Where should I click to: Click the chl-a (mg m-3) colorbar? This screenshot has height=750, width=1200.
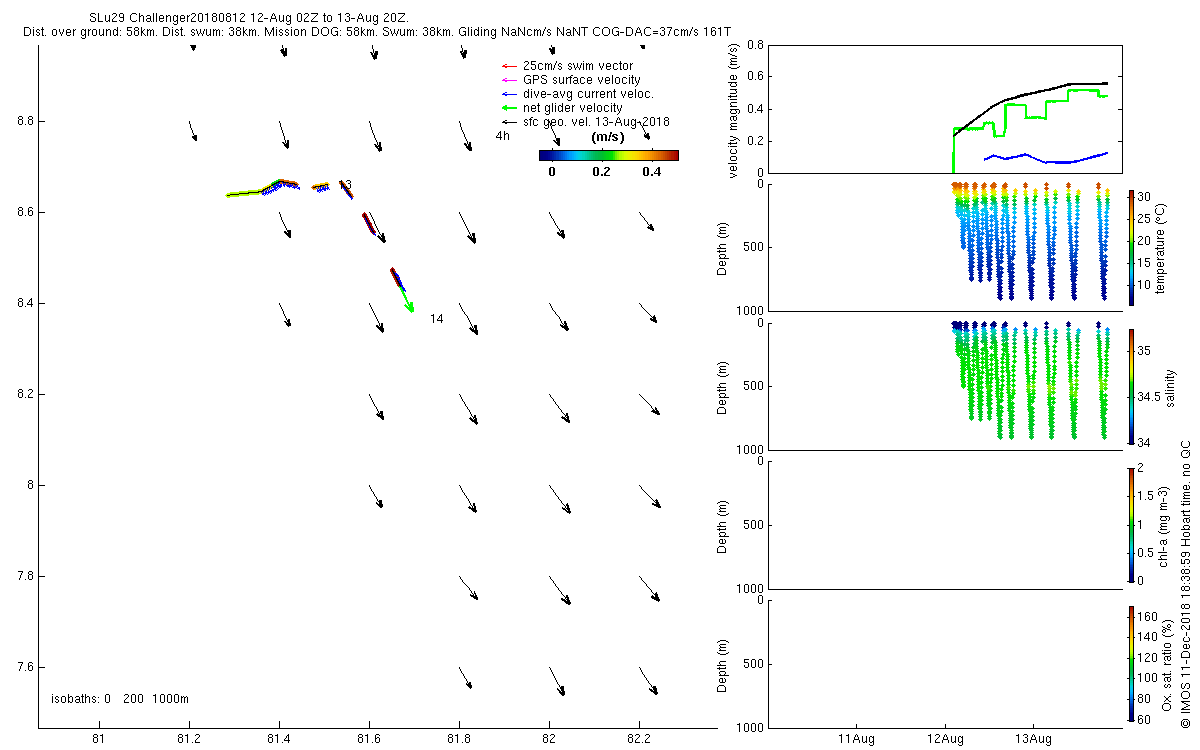1131,524
